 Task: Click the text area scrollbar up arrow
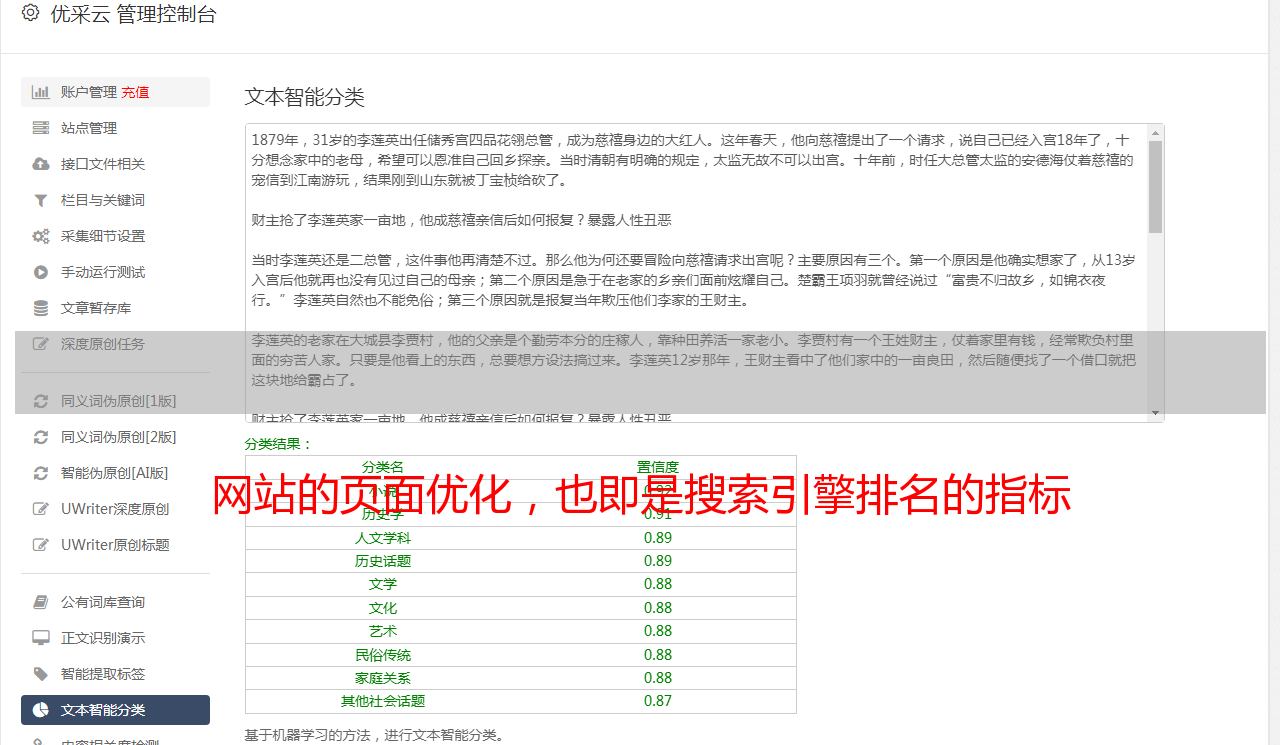coord(1156,132)
